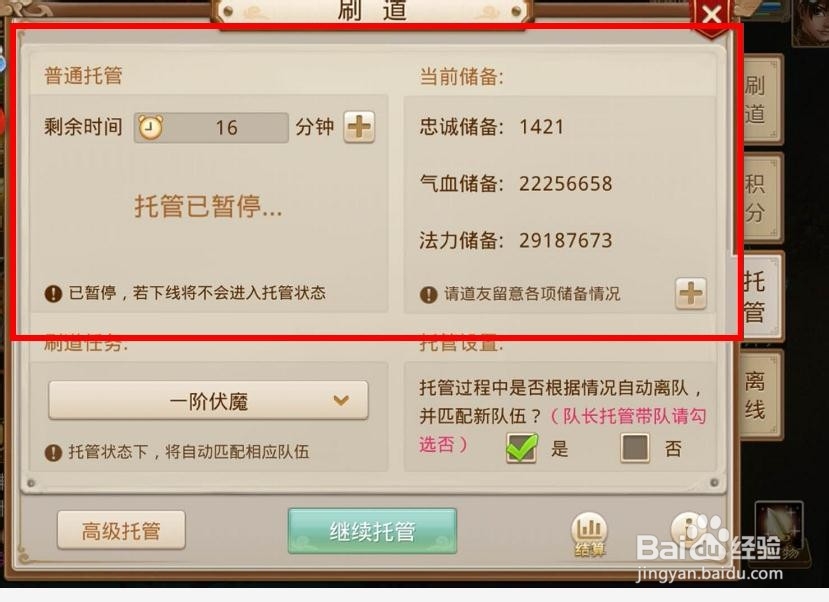Open the 一阶伏魔 task dropdown
Screen dimensions: 829x602
coord(208,401)
